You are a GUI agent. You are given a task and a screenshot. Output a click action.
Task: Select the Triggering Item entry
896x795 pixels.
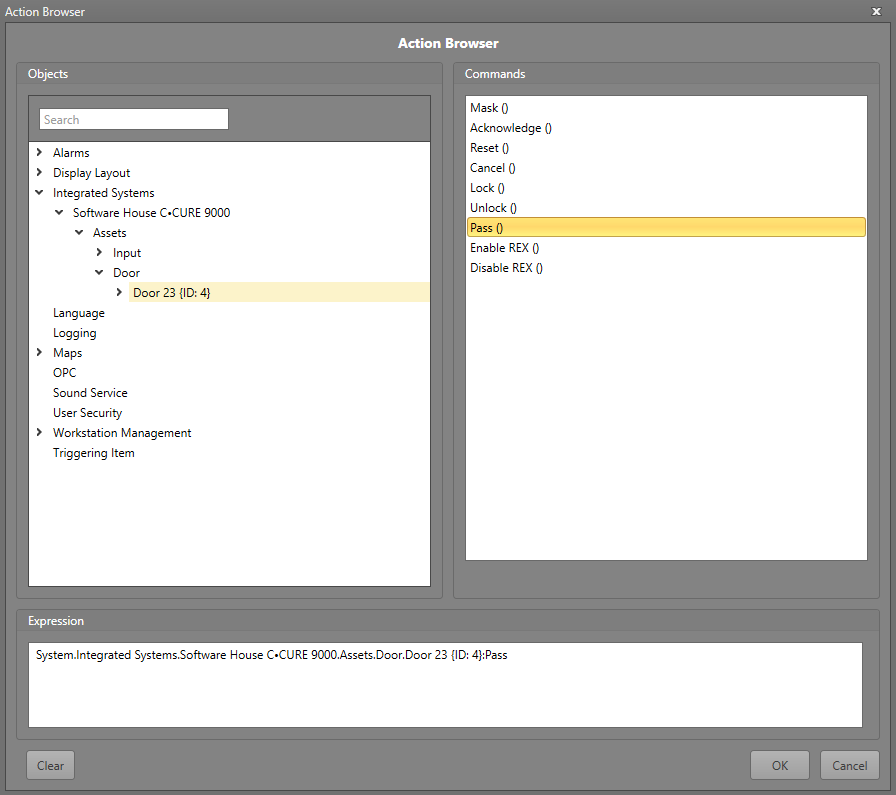coord(93,453)
